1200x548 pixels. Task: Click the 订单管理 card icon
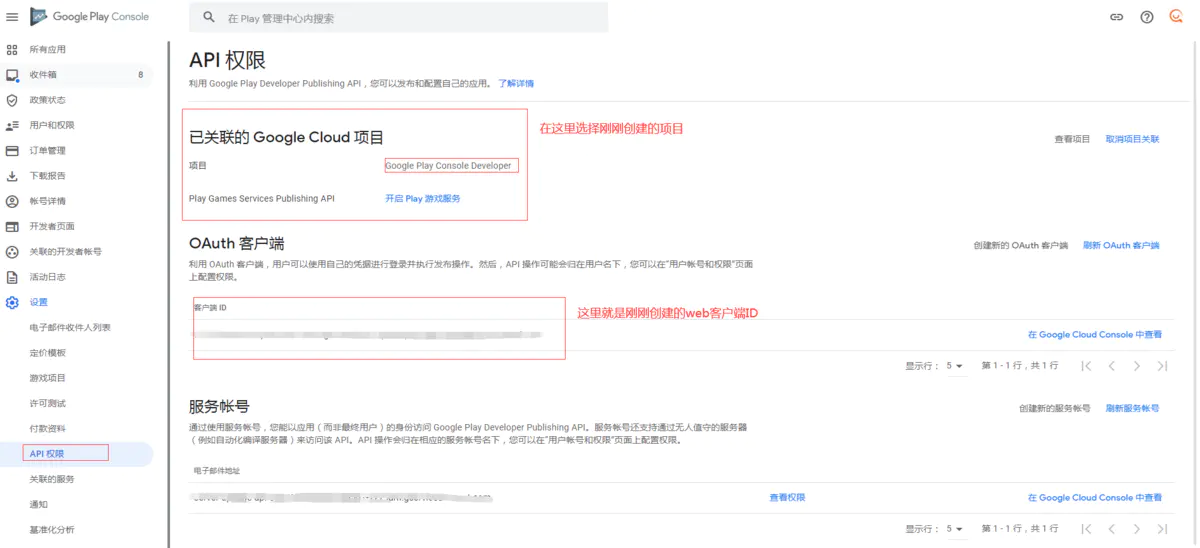click(x=12, y=151)
